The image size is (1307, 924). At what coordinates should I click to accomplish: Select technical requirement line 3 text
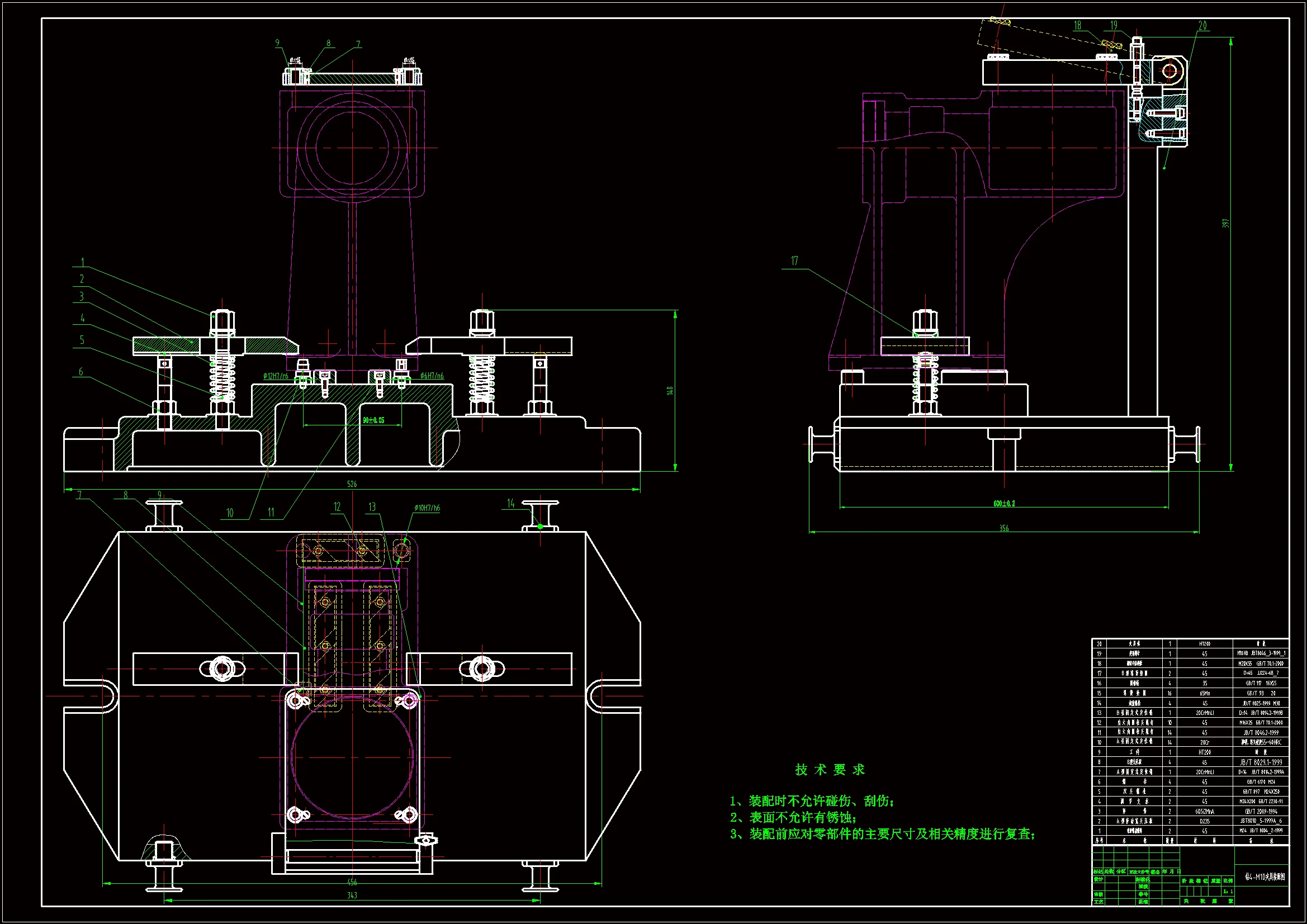pos(882,834)
